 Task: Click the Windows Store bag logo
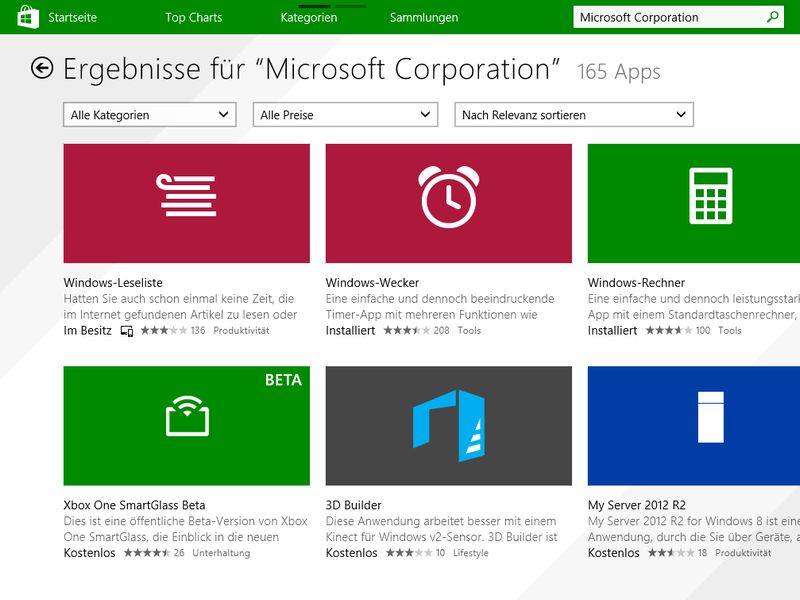(x=28, y=17)
